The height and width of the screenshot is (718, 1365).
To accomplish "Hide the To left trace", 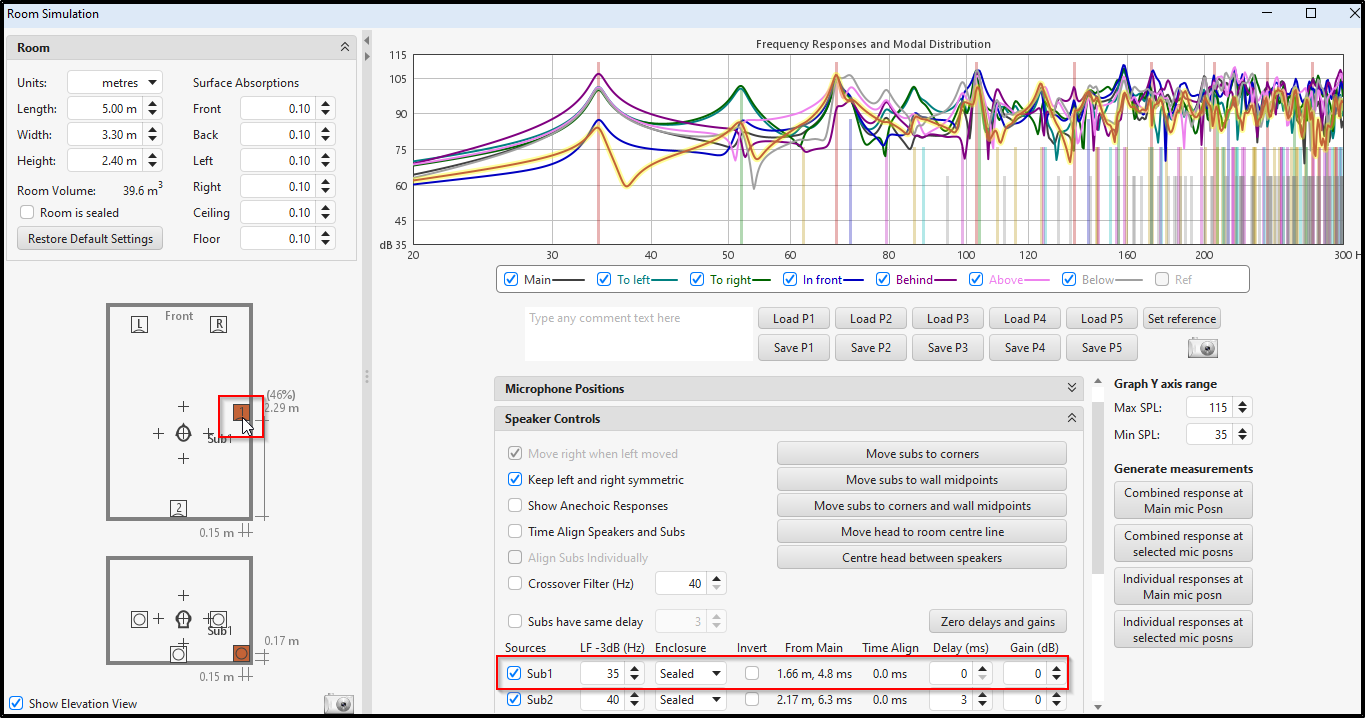I will [x=604, y=279].
